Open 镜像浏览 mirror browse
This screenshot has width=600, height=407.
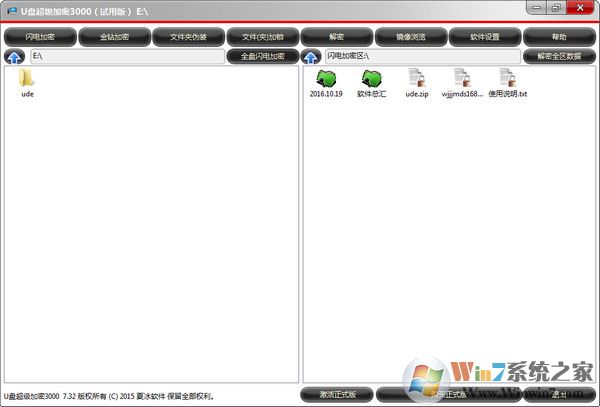[x=411, y=37]
